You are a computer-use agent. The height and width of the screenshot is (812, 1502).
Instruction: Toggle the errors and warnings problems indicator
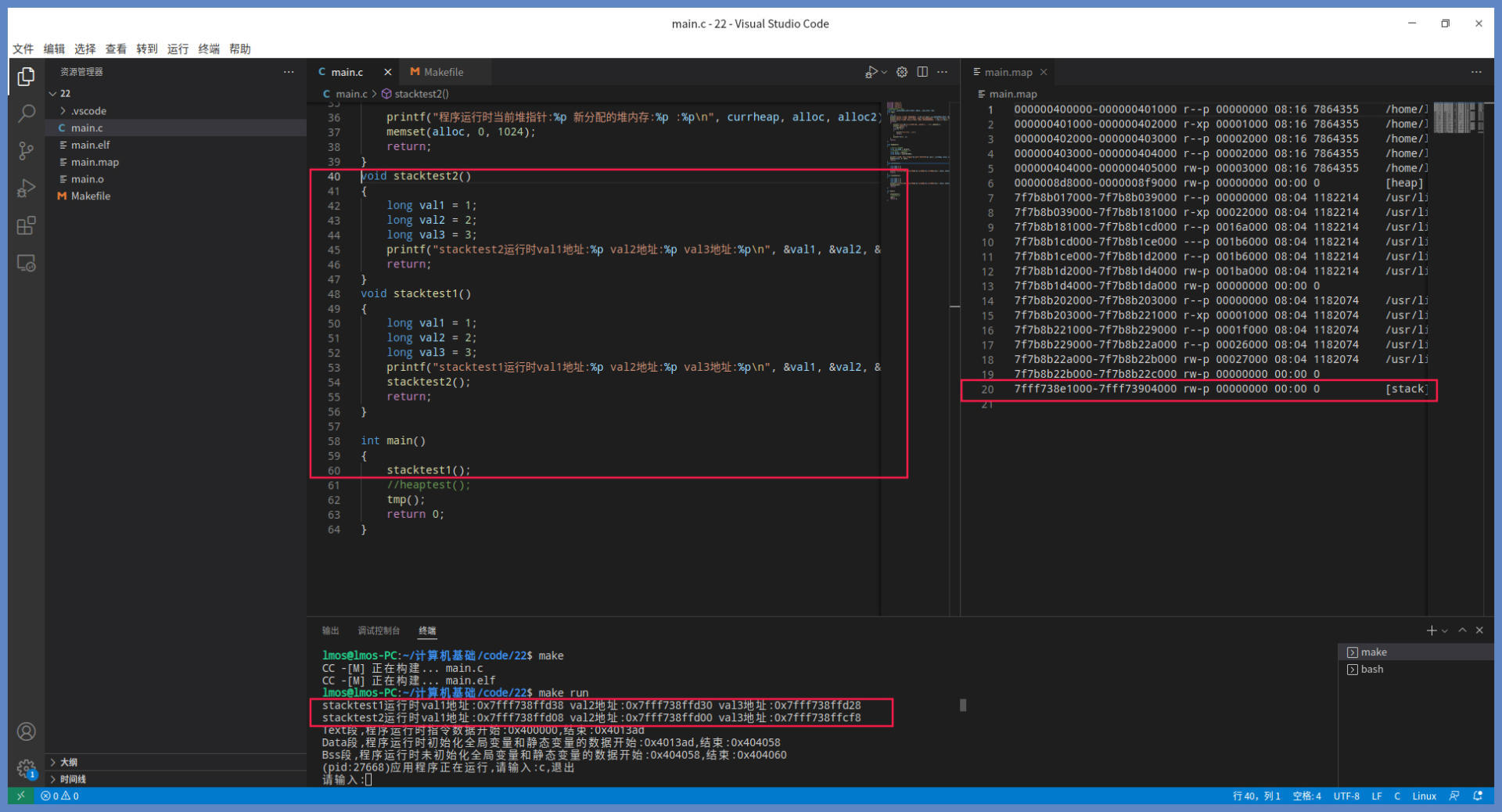60,796
